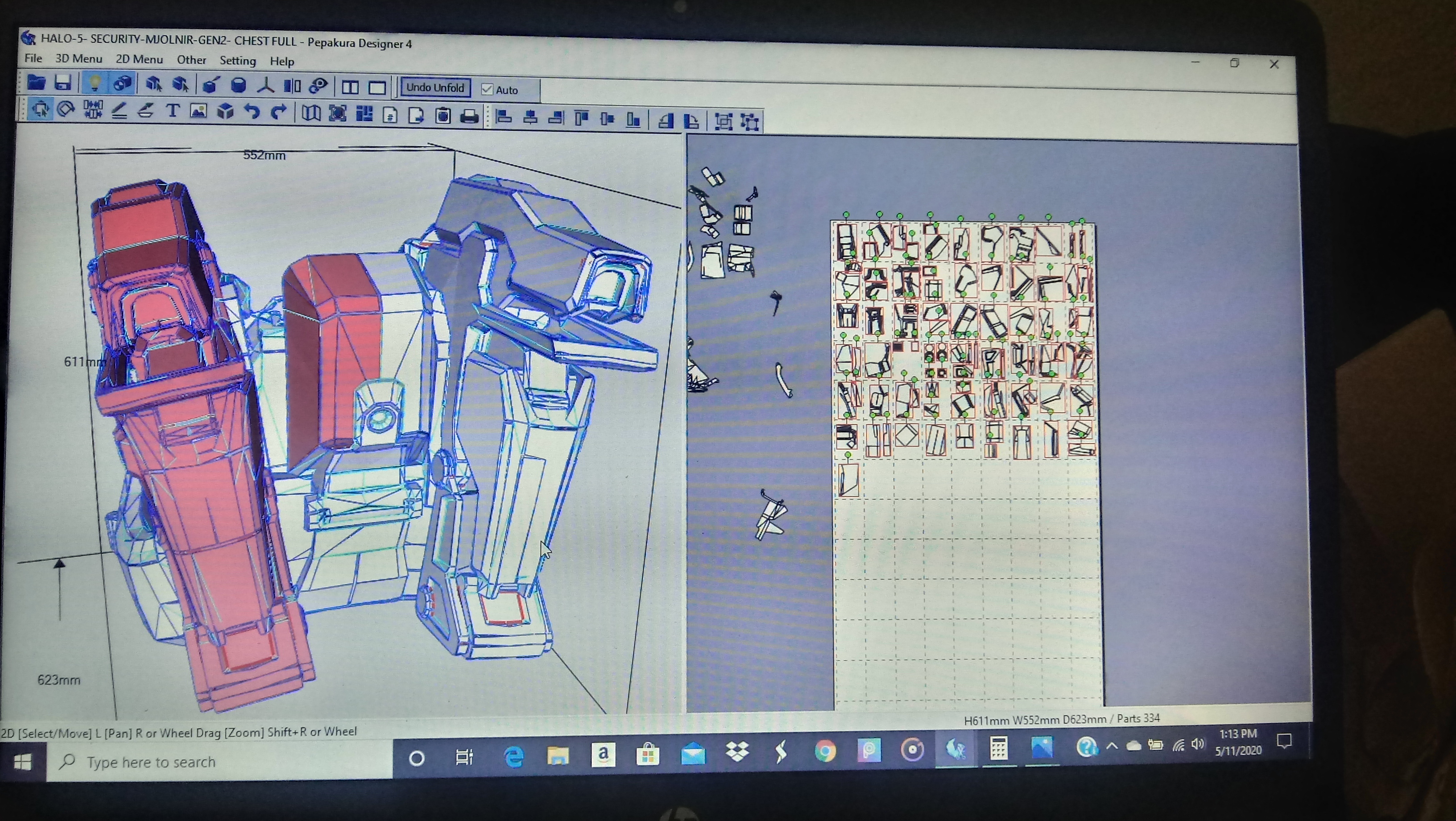Click the mirror/symmetry panels icon
Image resolution: width=1456 pixels, height=821 pixels.
(x=292, y=87)
